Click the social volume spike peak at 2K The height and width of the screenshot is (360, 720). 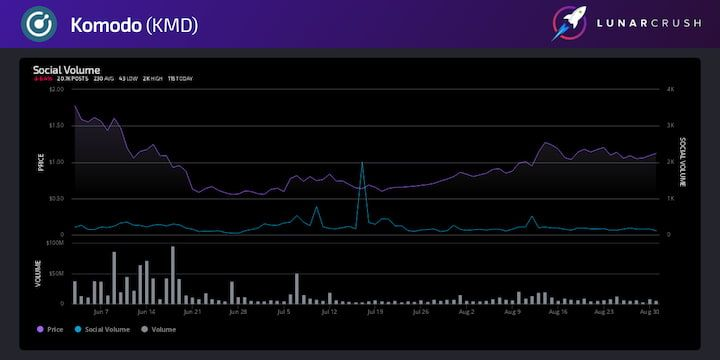362,163
